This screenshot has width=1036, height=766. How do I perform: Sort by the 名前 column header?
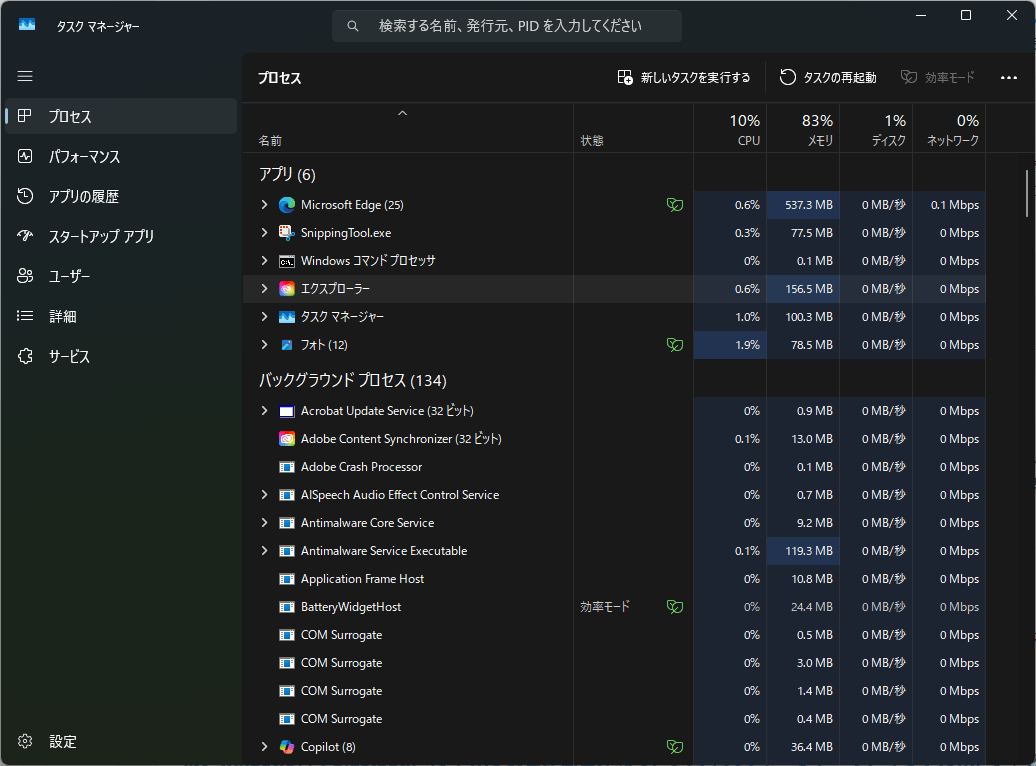point(408,128)
